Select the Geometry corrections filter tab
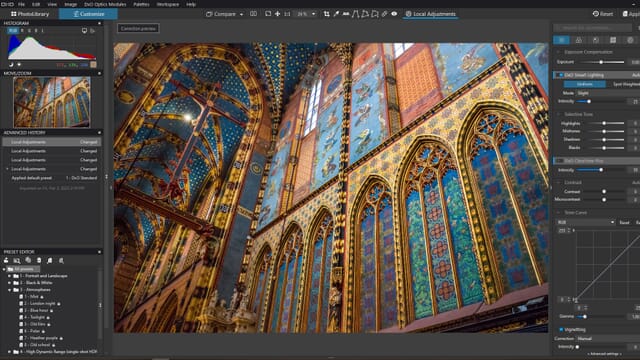640x360 pixels. (613, 40)
